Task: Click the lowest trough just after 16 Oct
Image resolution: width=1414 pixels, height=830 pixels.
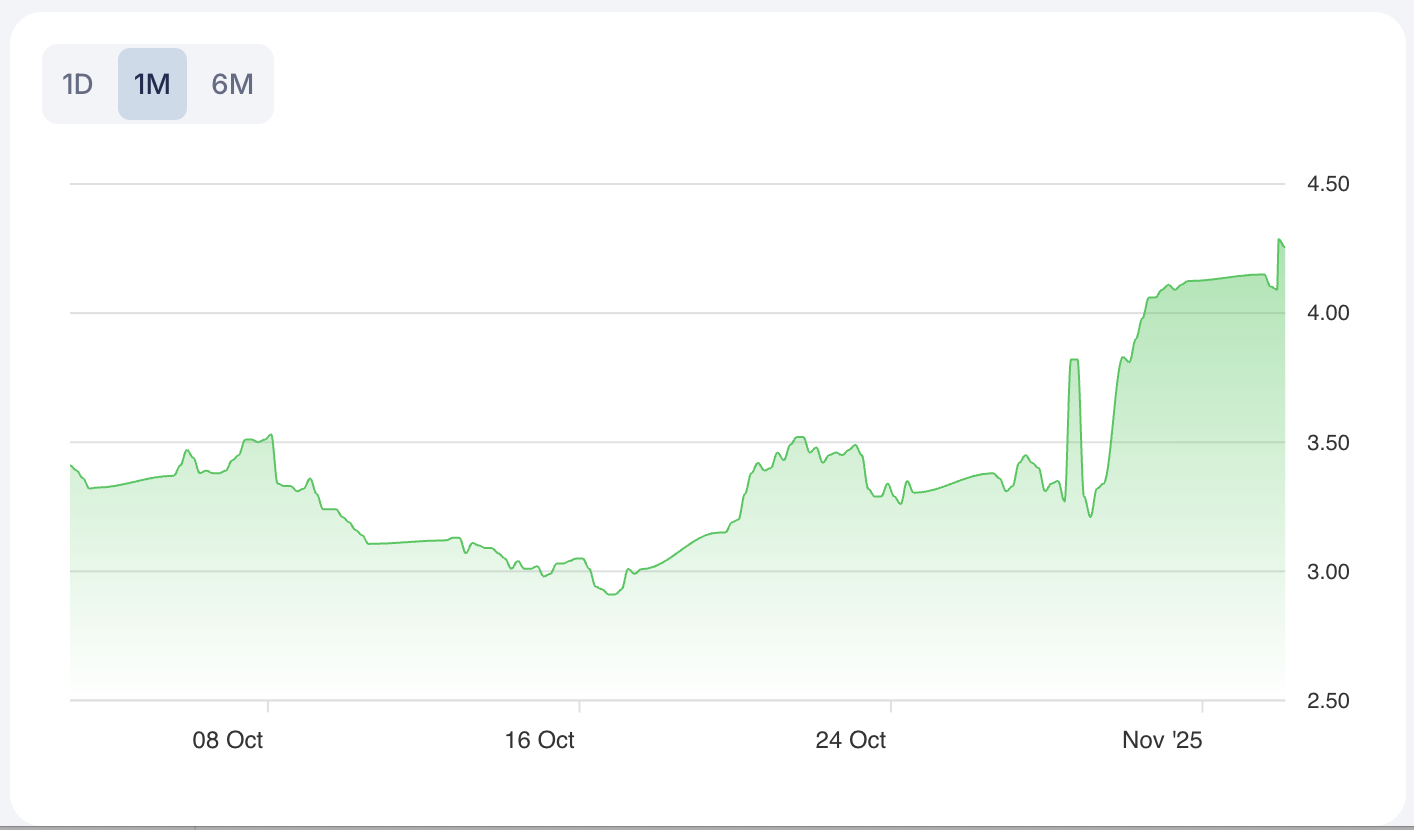Action: (x=612, y=594)
